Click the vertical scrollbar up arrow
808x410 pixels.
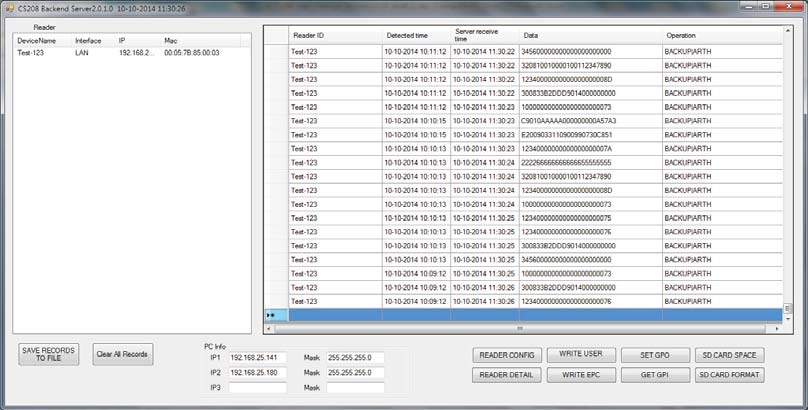[787, 31]
